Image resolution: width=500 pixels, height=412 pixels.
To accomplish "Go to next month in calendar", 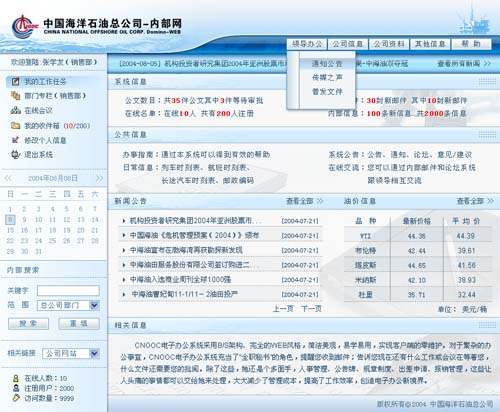I will [x=99, y=178].
